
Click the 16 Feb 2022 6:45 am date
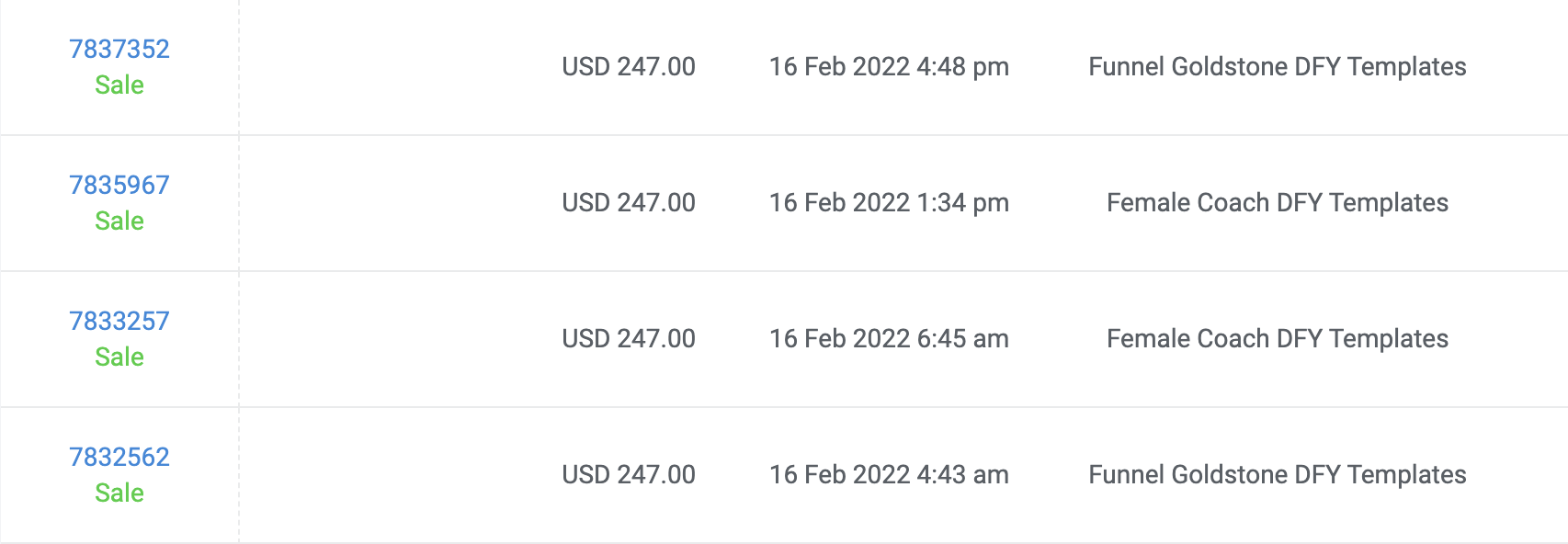click(x=889, y=339)
